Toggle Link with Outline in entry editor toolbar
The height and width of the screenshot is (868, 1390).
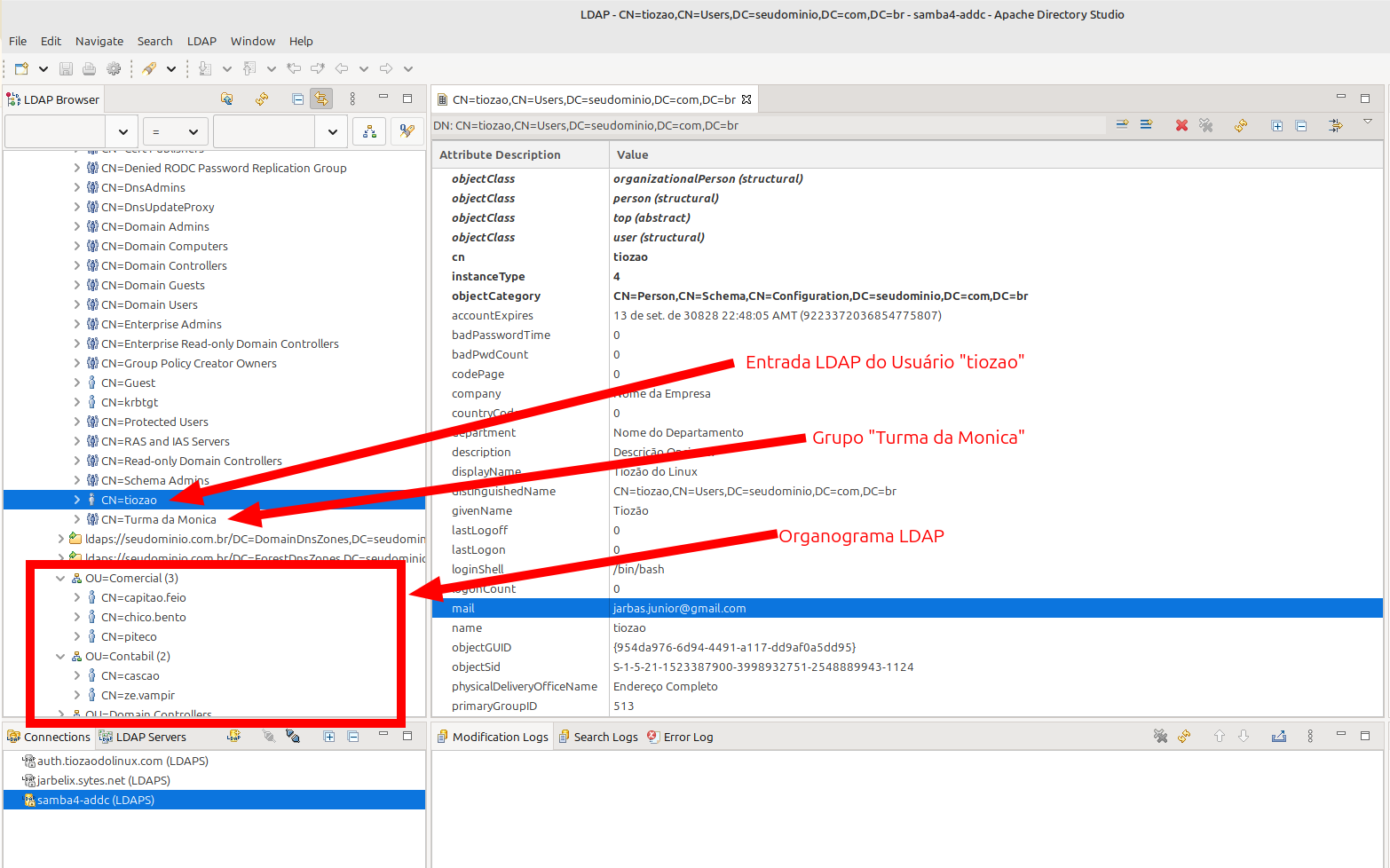point(1335,125)
